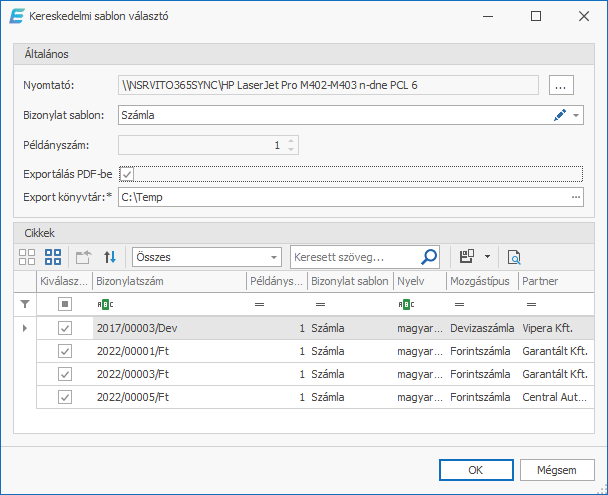
Task: Sort by Partner column header
Action: point(556,281)
